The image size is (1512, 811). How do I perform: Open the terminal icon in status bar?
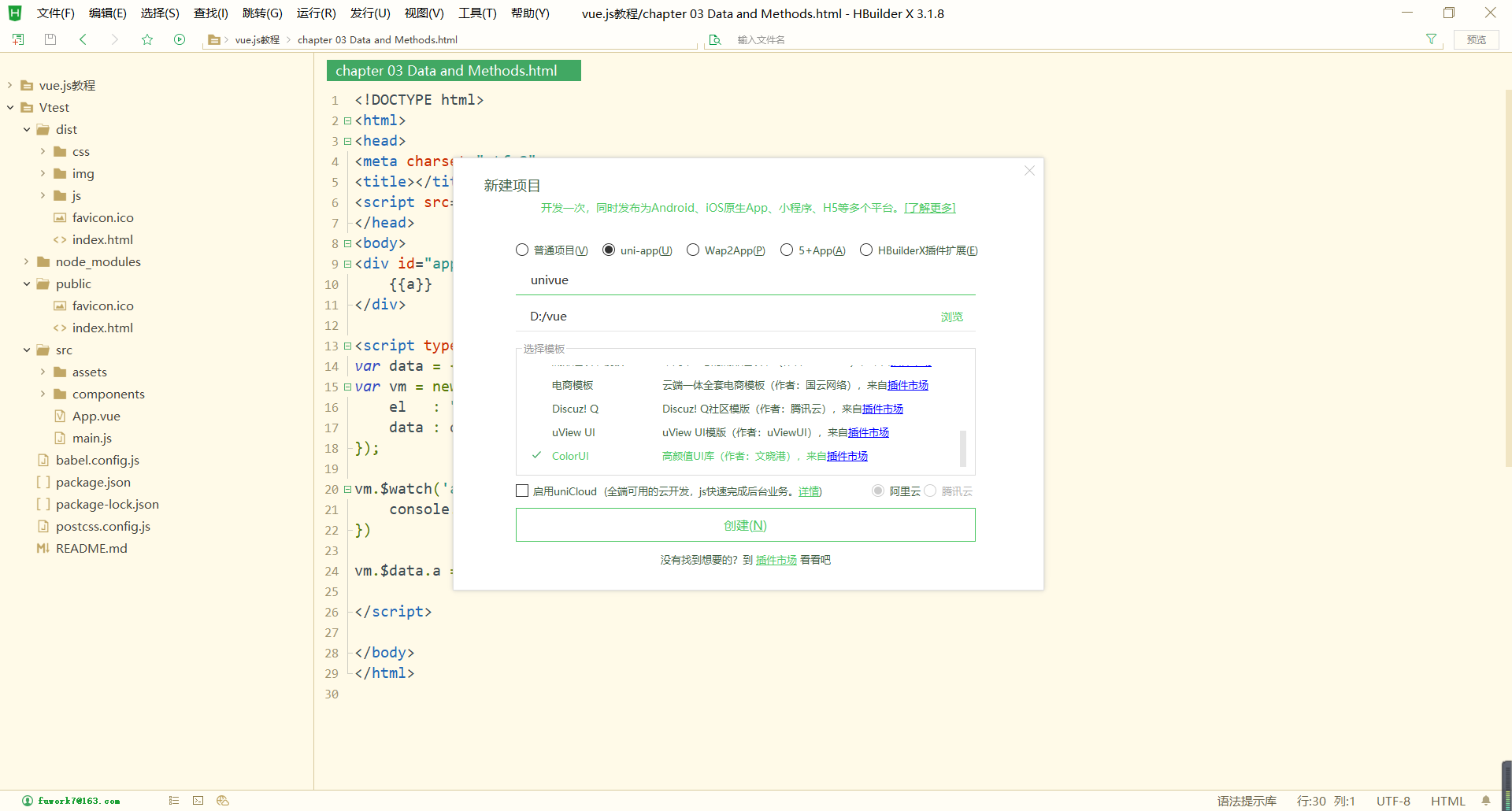point(198,801)
